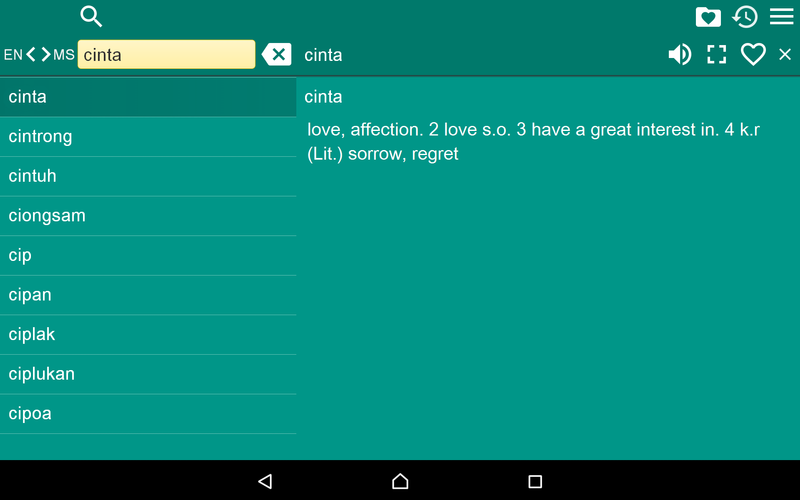This screenshot has width=800, height=500.
Task: Open the search history clock icon
Action: point(745,17)
